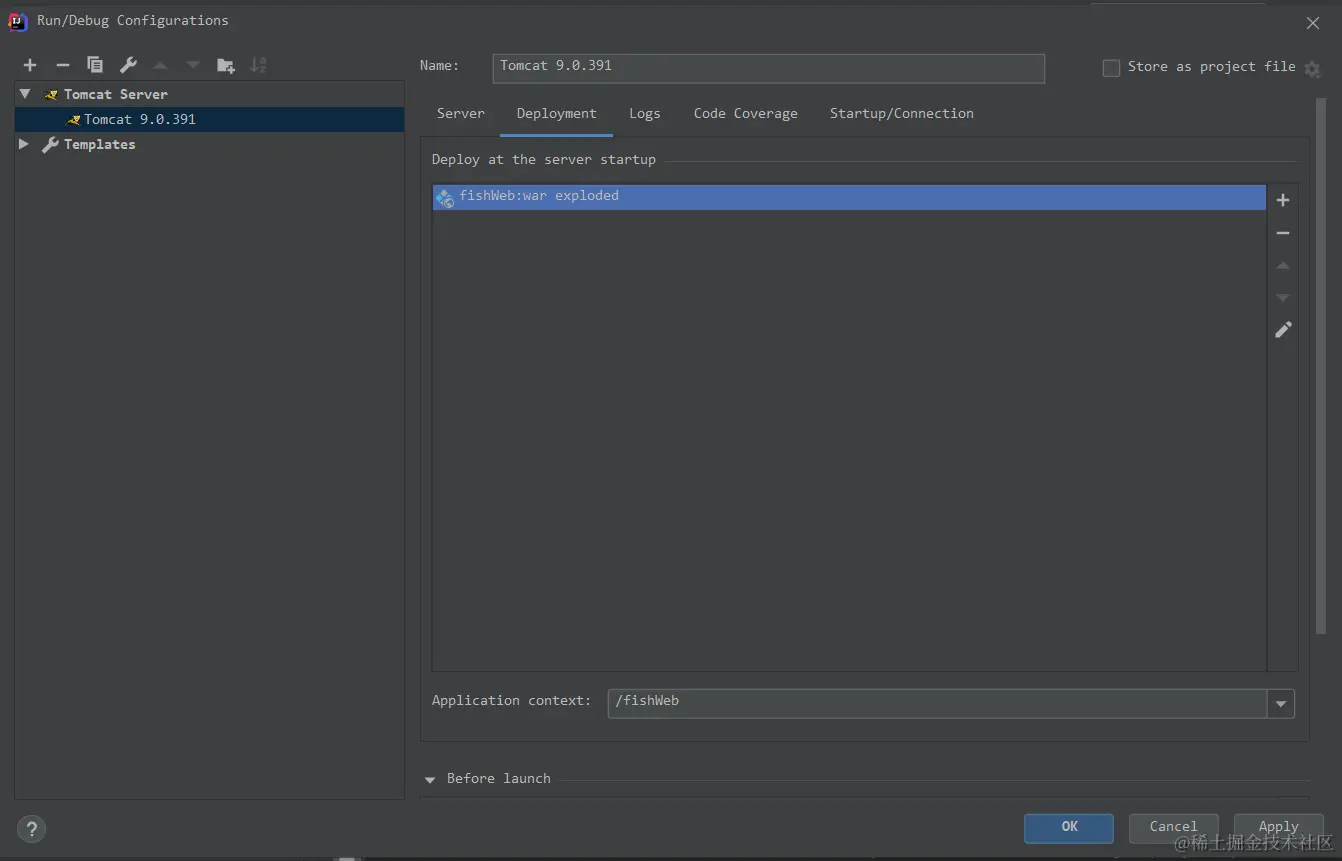Open the Startup/Connection tab
1342x861 pixels.
(902, 113)
